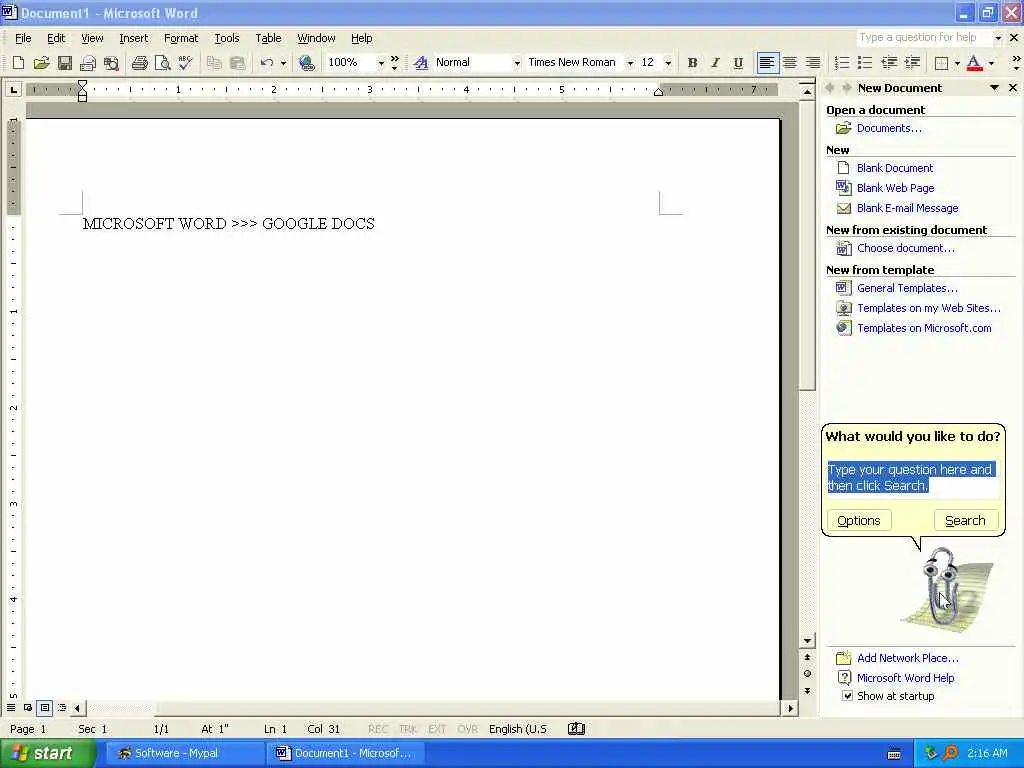Open the Insert menu

pyautogui.click(x=133, y=38)
